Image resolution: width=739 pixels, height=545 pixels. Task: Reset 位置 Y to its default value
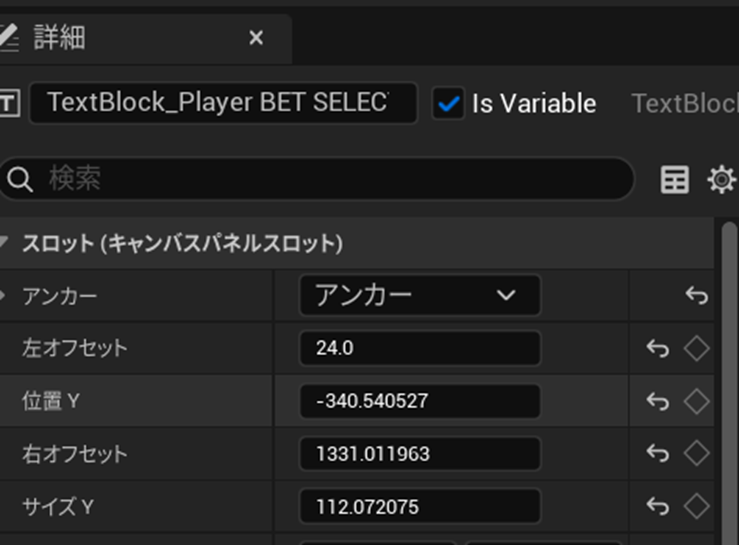click(657, 401)
